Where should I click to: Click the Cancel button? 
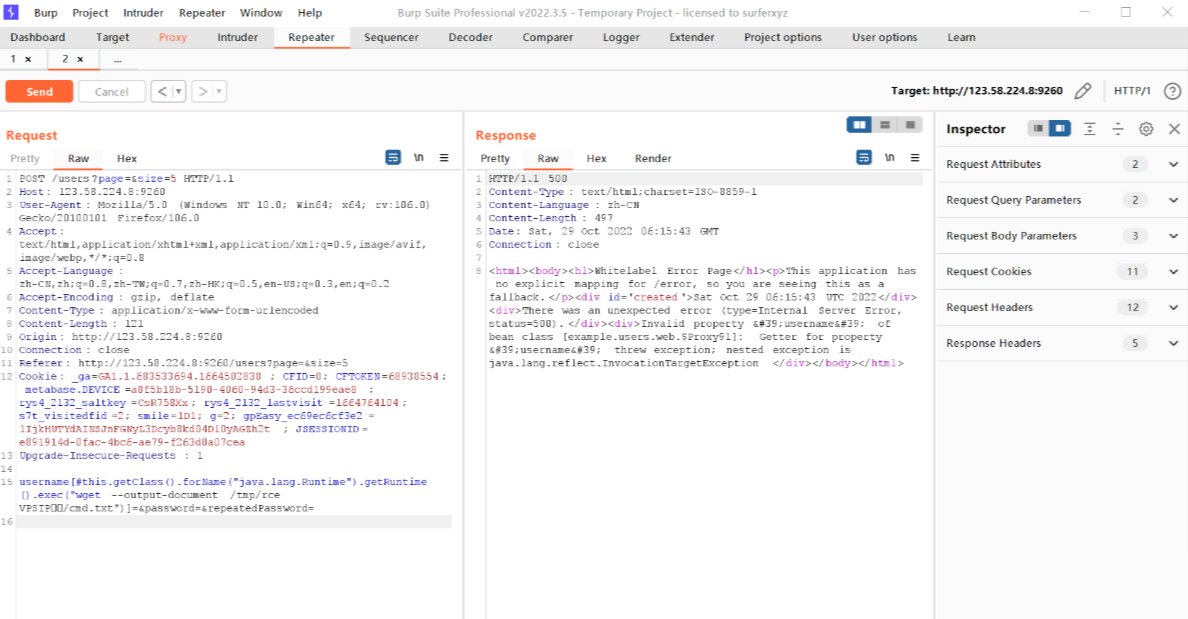click(111, 92)
